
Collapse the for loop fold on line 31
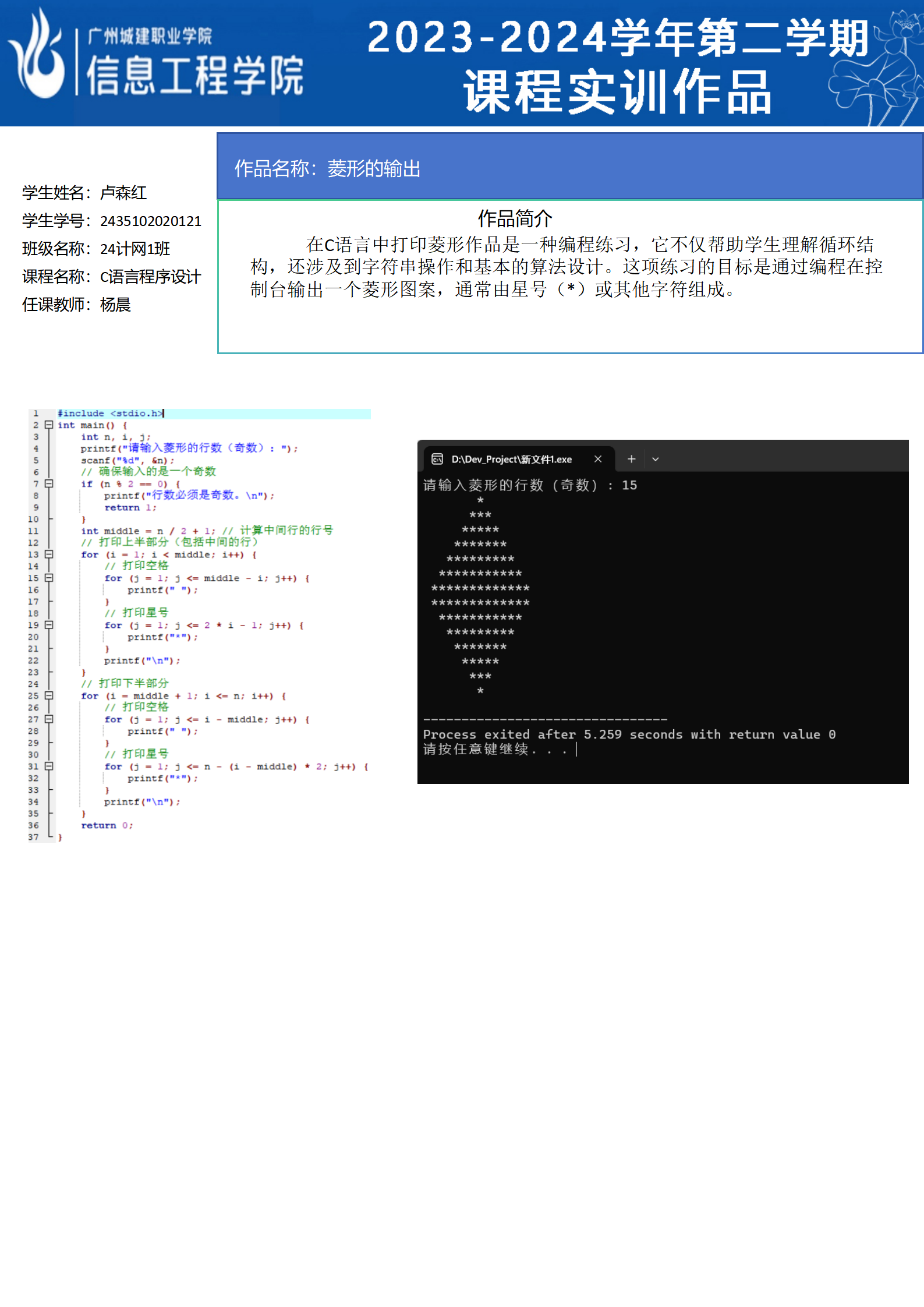[49, 766]
